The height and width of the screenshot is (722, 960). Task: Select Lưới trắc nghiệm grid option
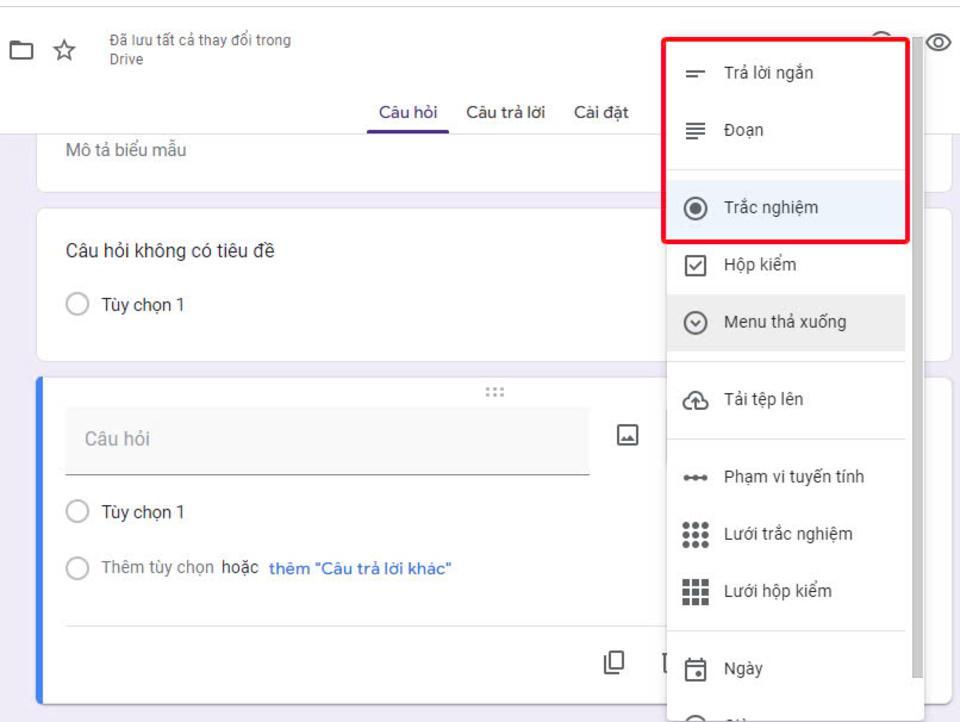[x=785, y=534]
